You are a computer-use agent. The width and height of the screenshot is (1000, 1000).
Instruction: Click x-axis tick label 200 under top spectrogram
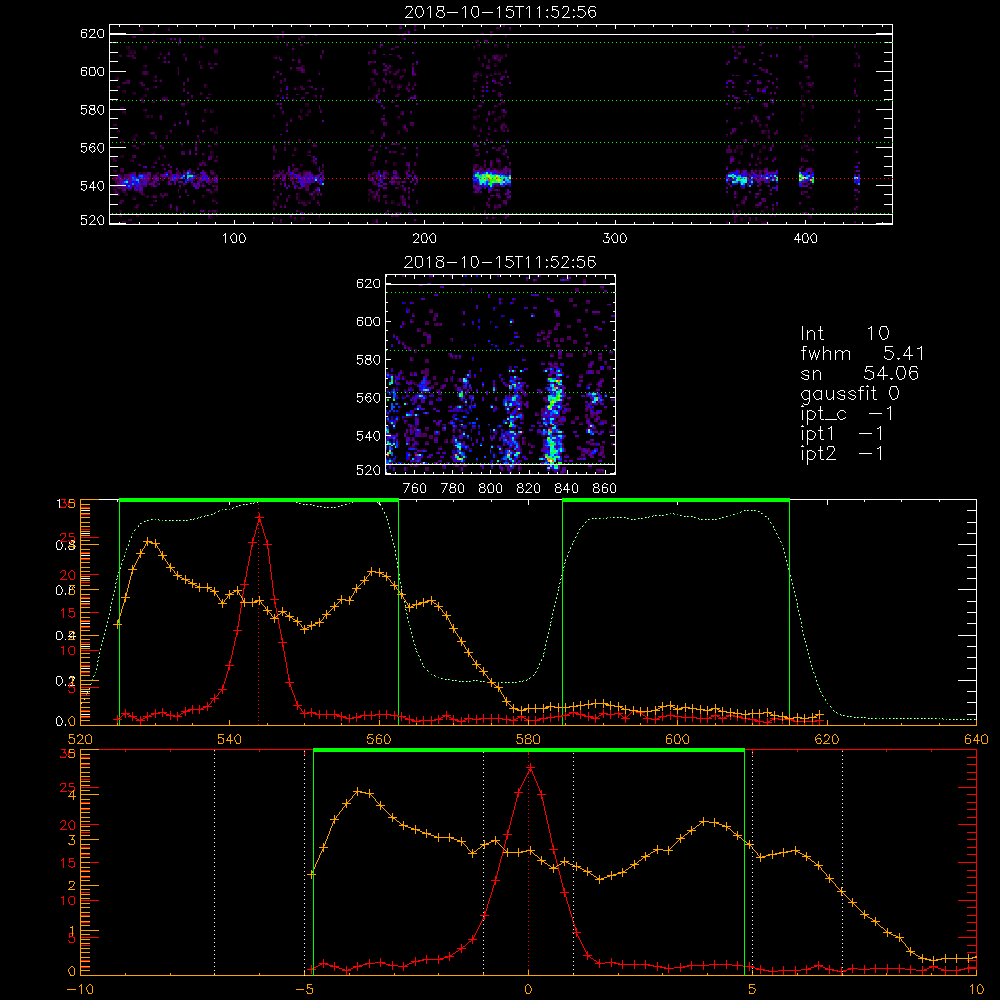[x=424, y=239]
